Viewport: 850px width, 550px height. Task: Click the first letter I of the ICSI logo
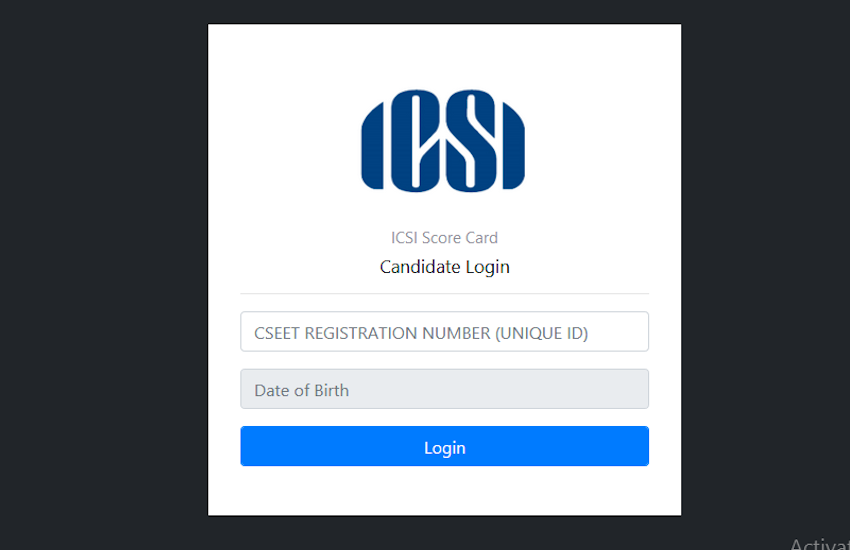pos(373,146)
